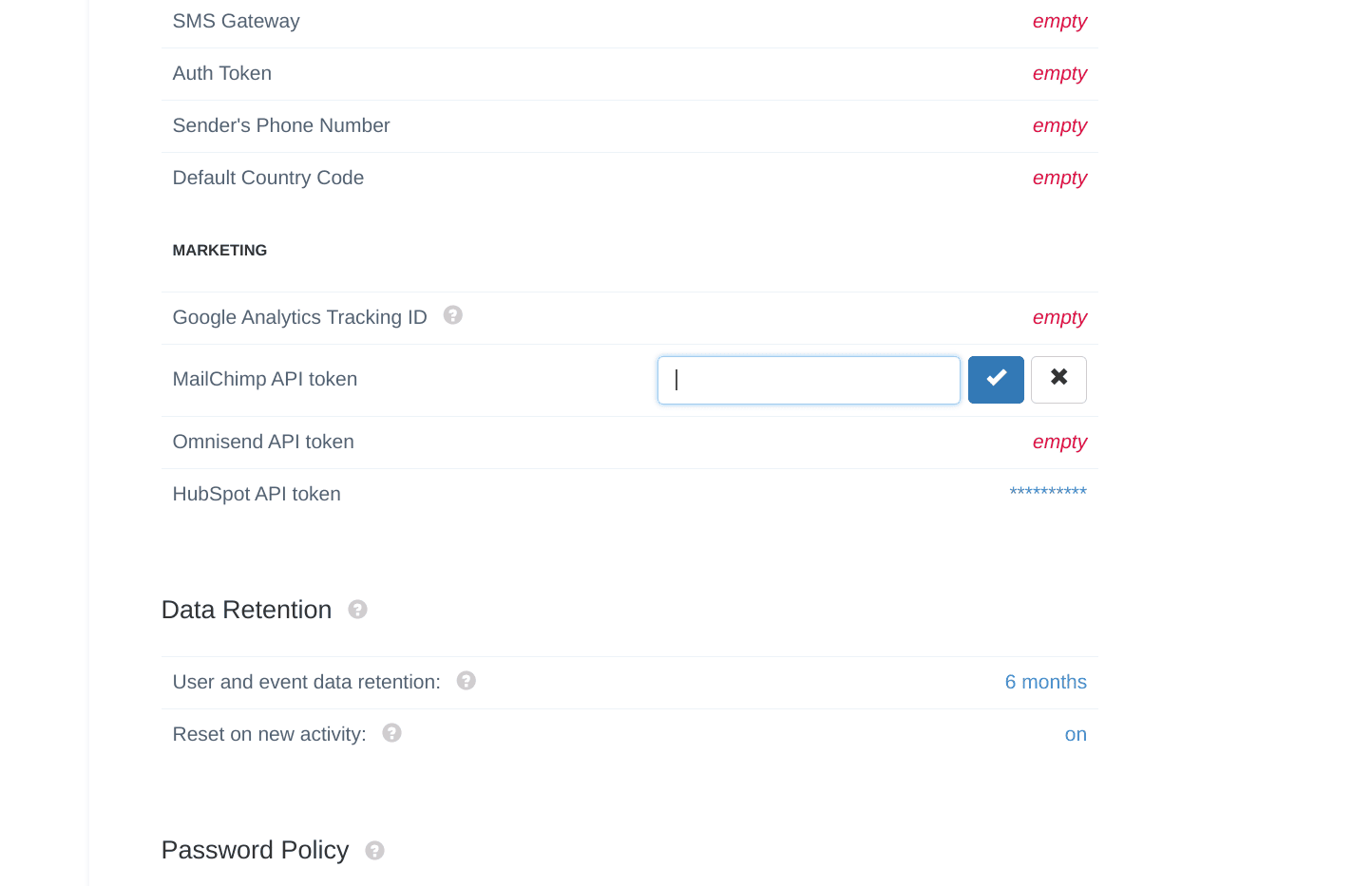Select the Password Policy section heading

click(x=255, y=850)
